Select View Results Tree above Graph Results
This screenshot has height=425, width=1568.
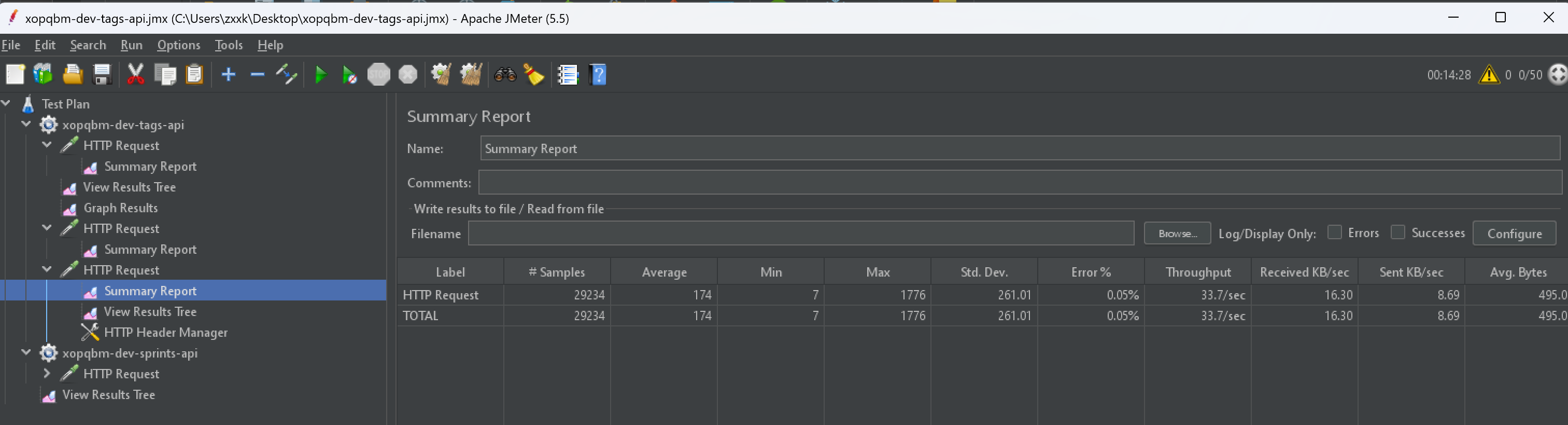130,187
